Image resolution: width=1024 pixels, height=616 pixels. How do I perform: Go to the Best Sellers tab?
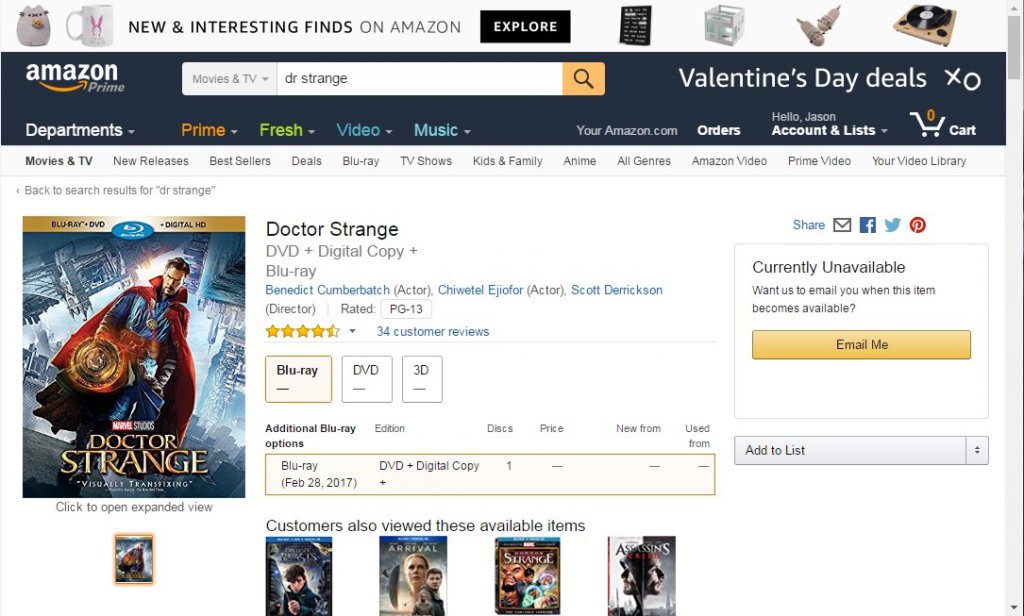[241, 161]
